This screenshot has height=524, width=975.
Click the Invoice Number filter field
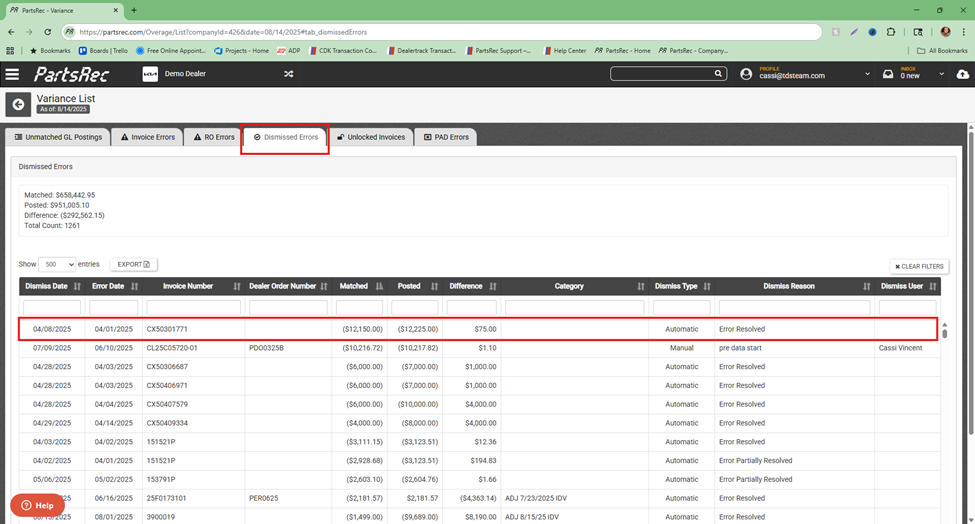point(193,308)
